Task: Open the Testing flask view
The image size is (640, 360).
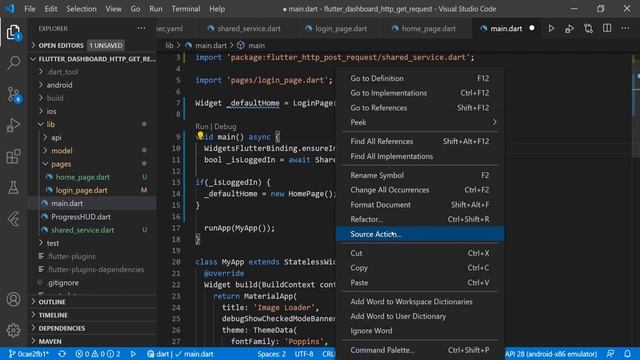Action: [x=13, y=187]
